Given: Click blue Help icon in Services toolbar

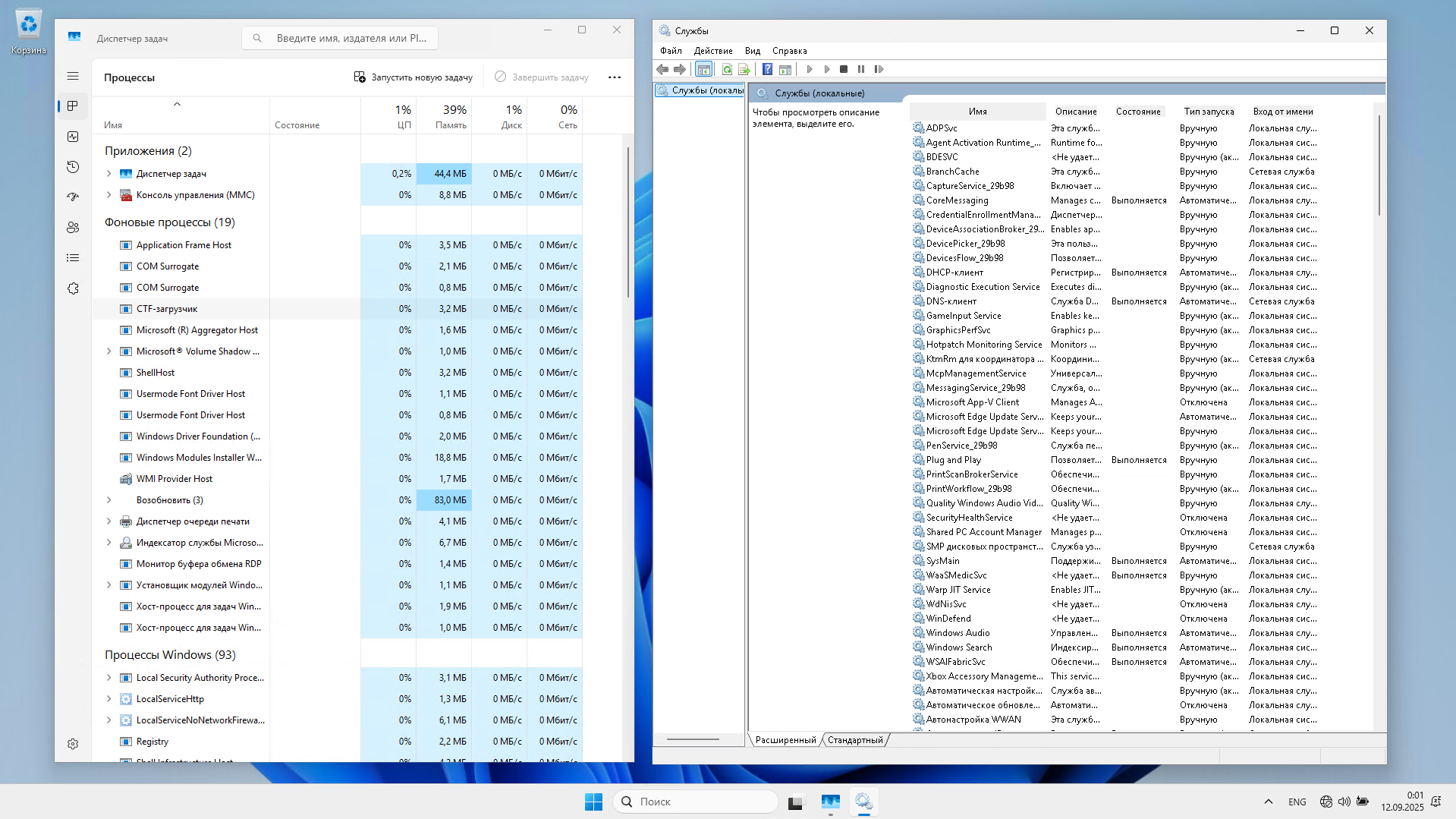Looking at the screenshot, I should click(767, 69).
